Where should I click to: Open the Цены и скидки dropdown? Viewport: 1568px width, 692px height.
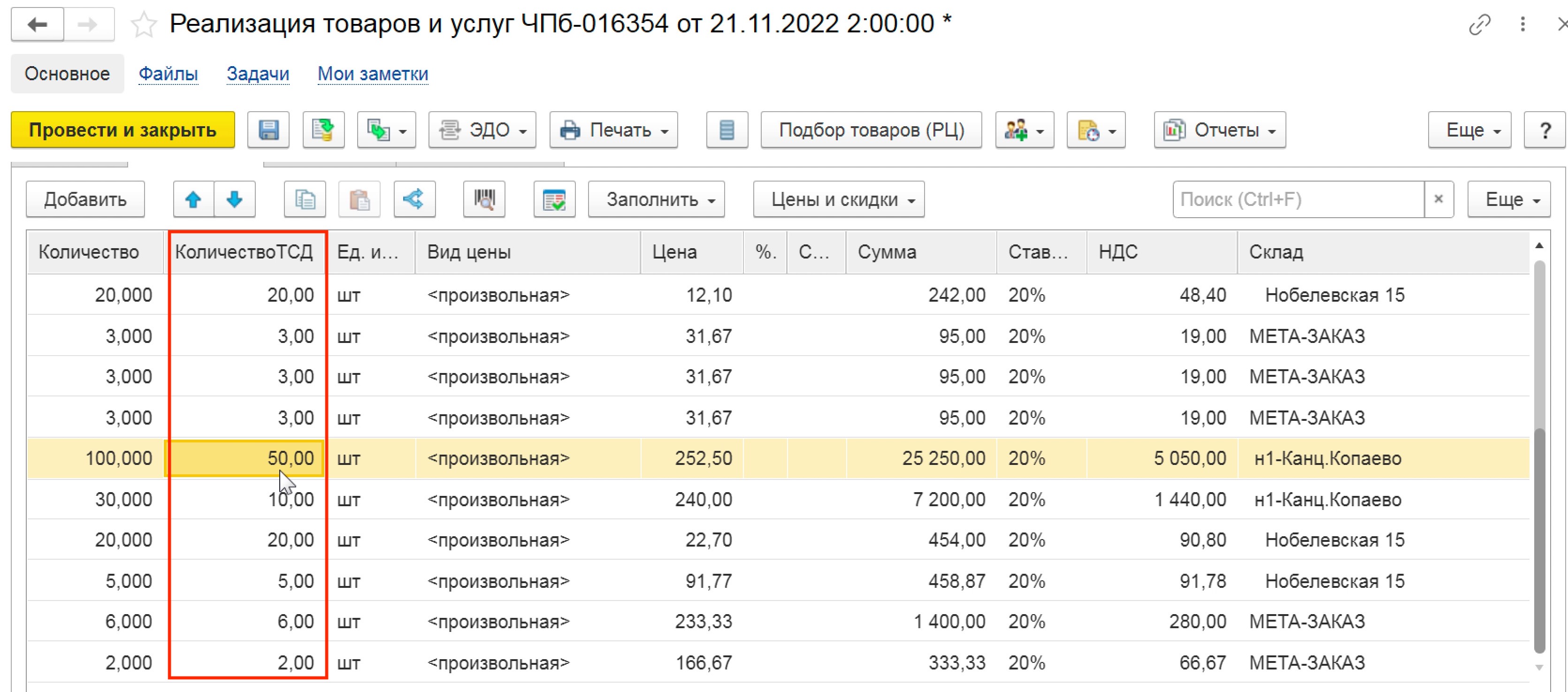[839, 199]
